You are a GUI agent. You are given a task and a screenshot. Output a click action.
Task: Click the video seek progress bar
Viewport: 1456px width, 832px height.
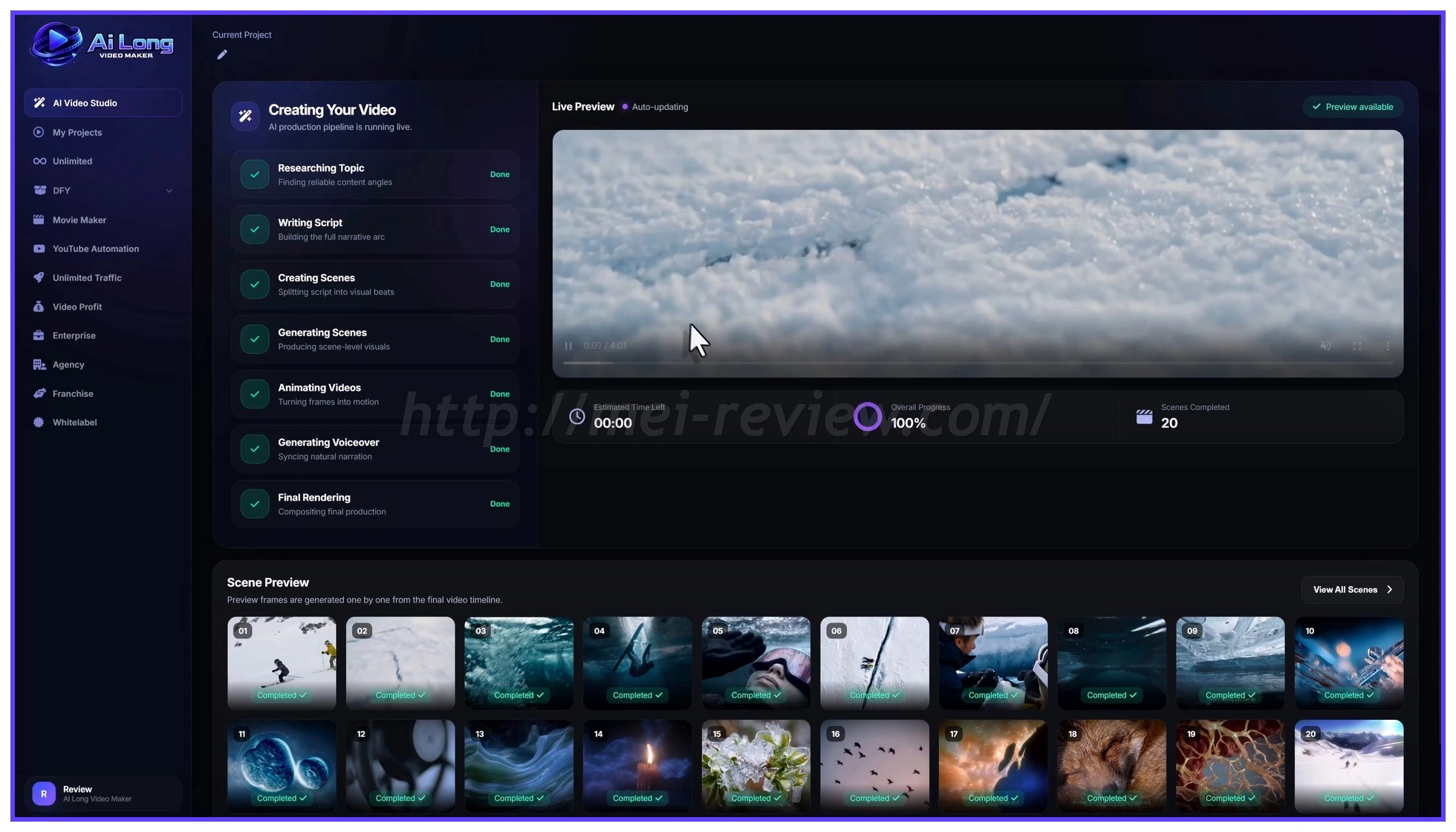[x=978, y=363]
